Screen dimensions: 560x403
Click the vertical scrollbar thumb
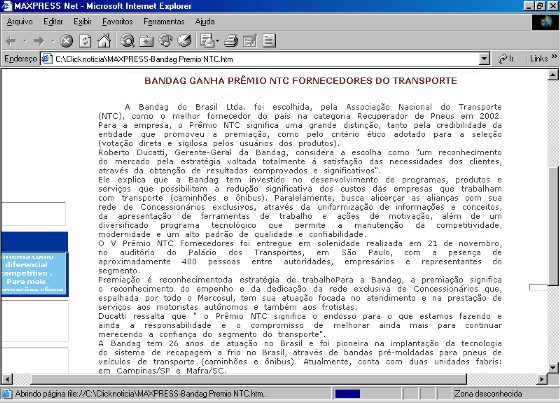(553, 226)
